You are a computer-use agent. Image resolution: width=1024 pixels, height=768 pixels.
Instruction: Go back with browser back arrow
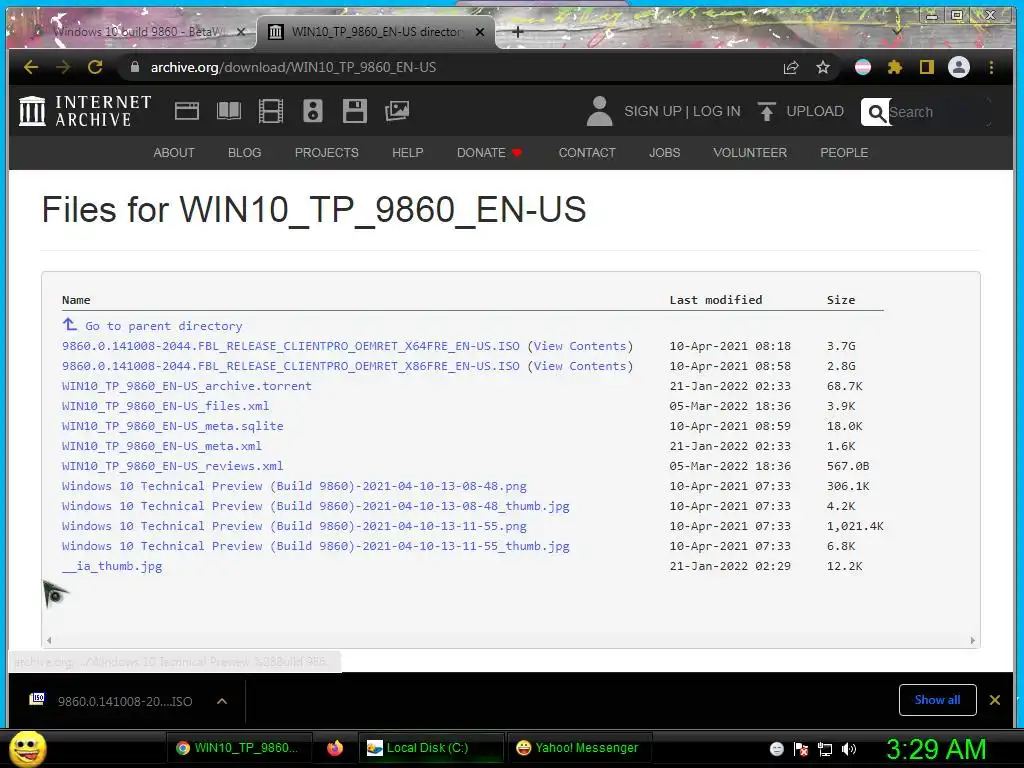(x=31, y=67)
